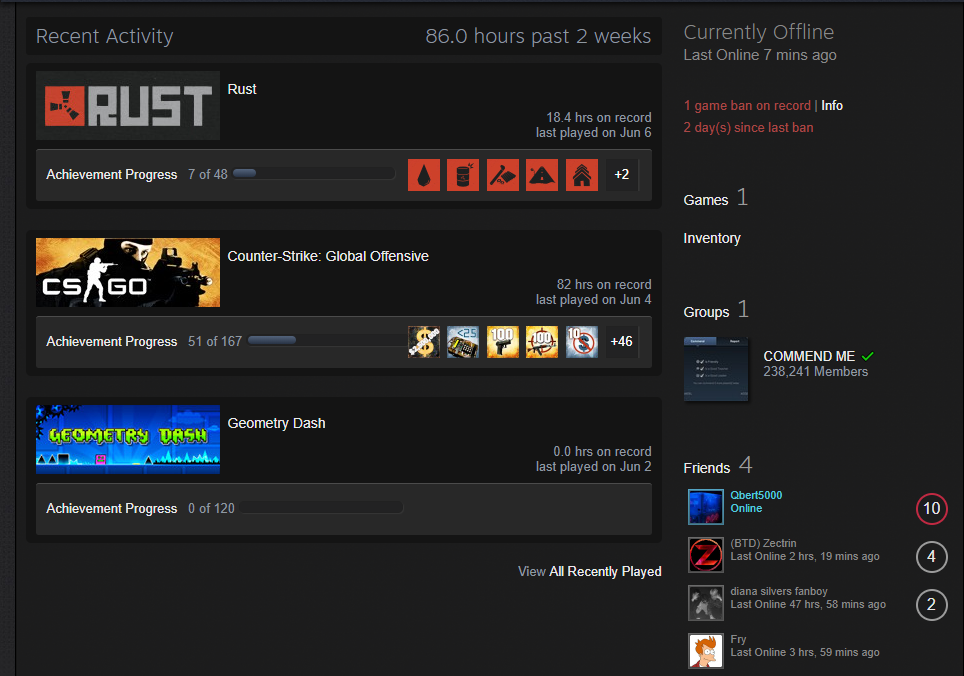This screenshot has width=964, height=676.
Task: Click the CS:GO pistol 100 achievement icon
Action: [503, 342]
